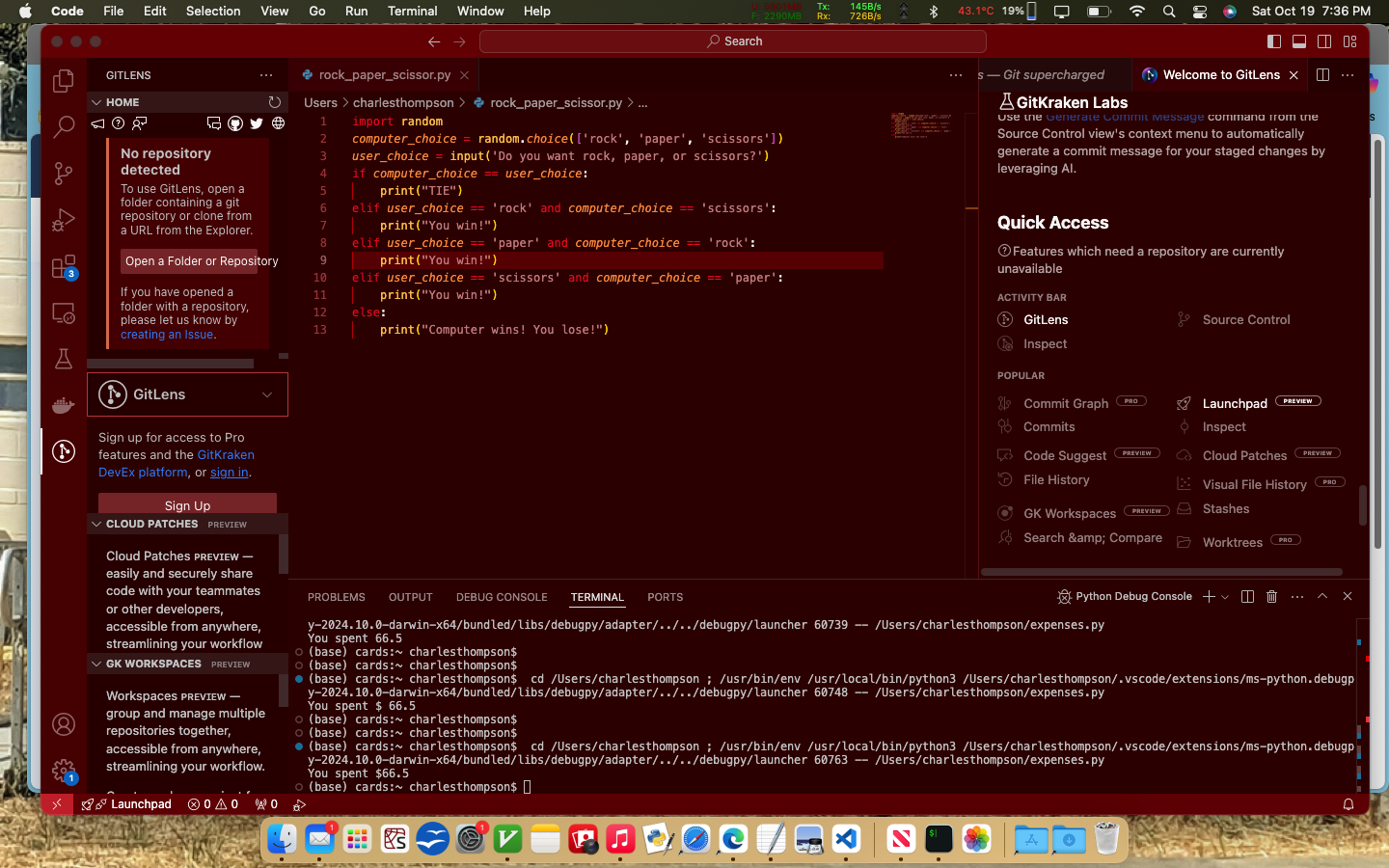Toggle the primary sidebar visibility
The image size is (1389, 868).
point(1274,41)
